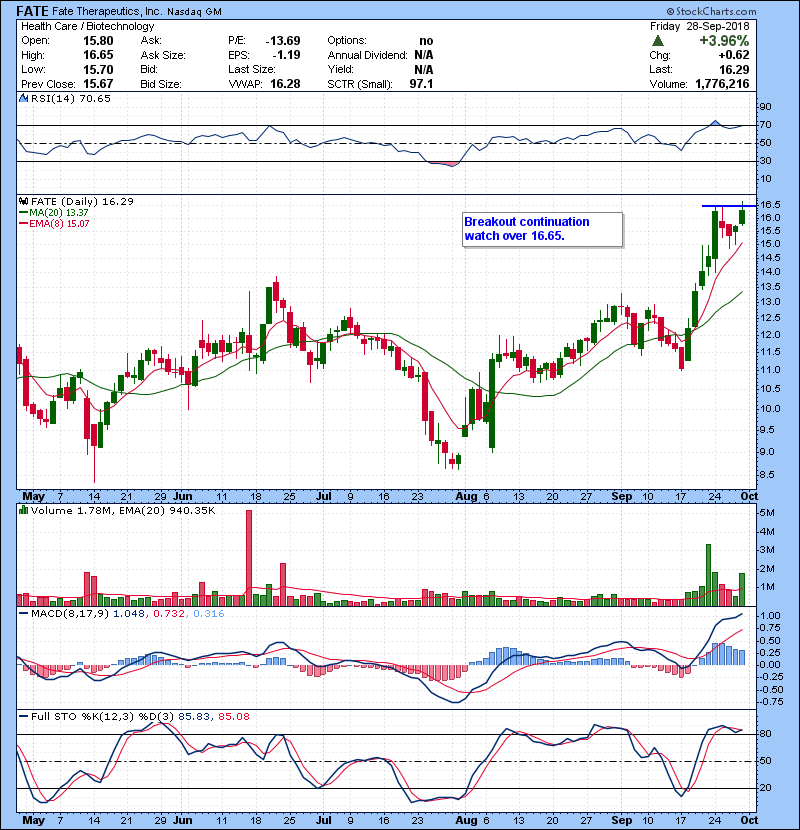Click the Yield N/A value

pyautogui.click(x=424, y=69)
